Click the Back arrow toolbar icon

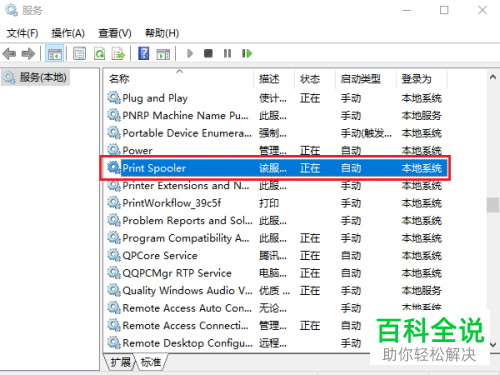click(x=9, y=54)
